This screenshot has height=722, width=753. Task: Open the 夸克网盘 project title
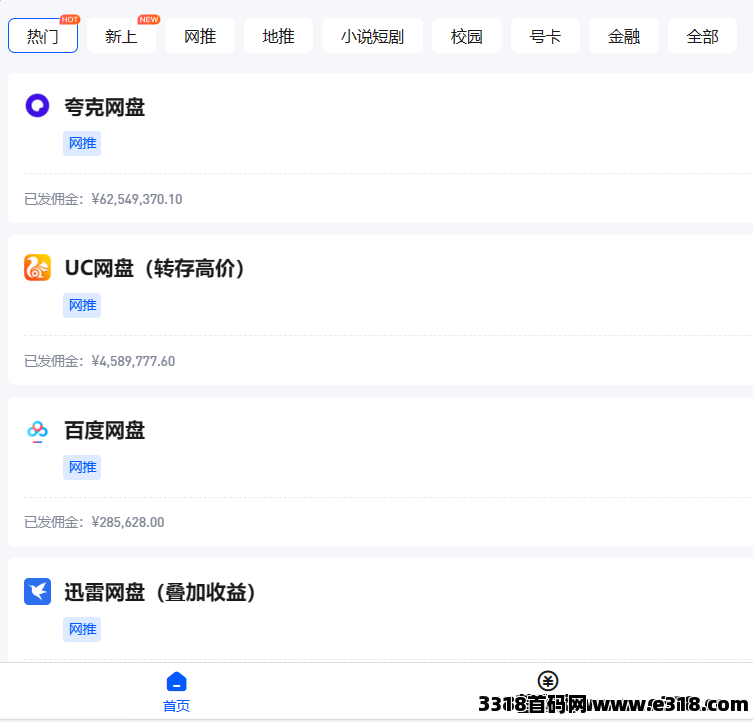[105, 107]
